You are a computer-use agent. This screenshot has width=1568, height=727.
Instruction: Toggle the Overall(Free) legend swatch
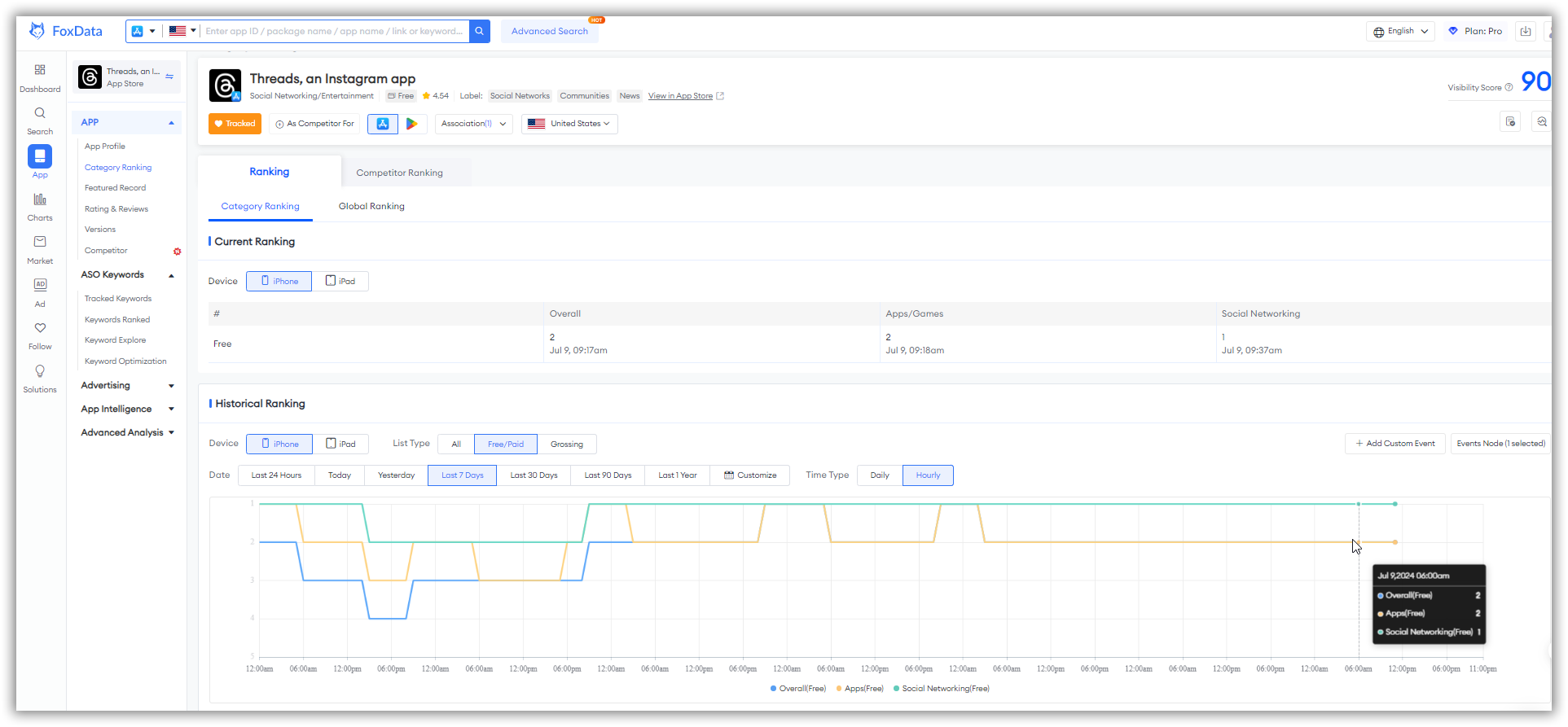[773, 689]
